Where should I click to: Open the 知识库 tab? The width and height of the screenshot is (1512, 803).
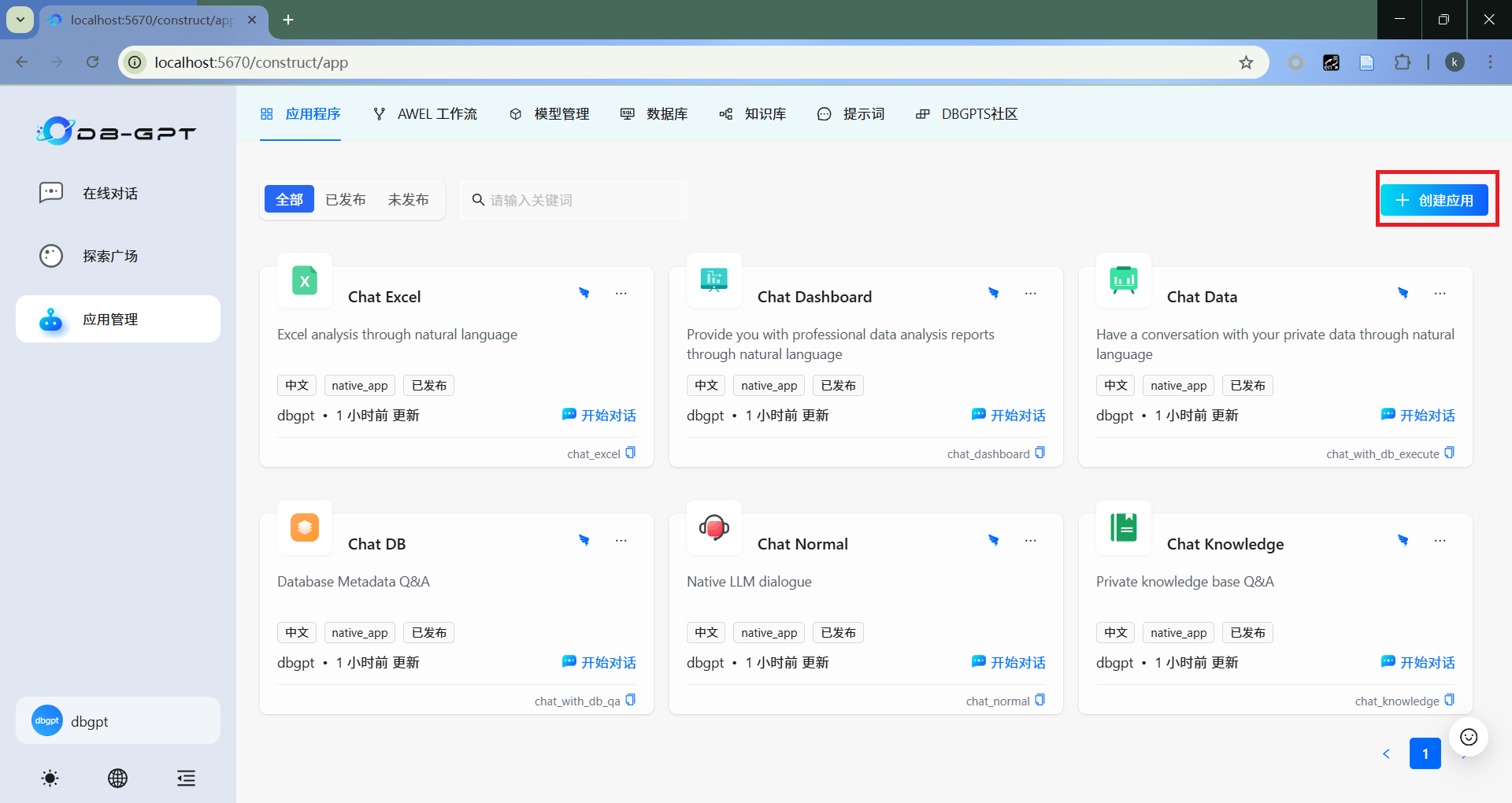click(754, 114)
